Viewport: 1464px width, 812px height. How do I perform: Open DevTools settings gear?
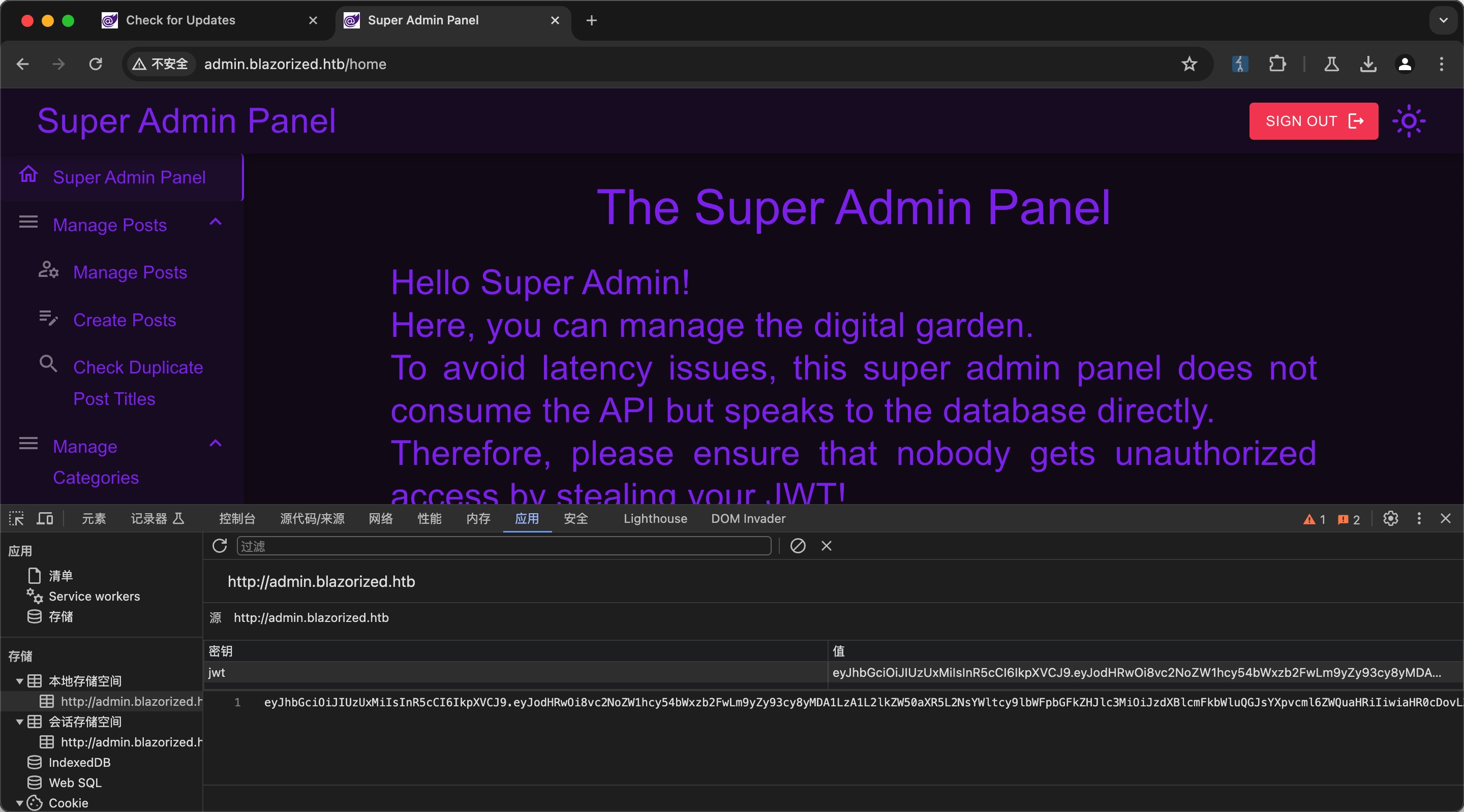click(x=1390, y=518)
